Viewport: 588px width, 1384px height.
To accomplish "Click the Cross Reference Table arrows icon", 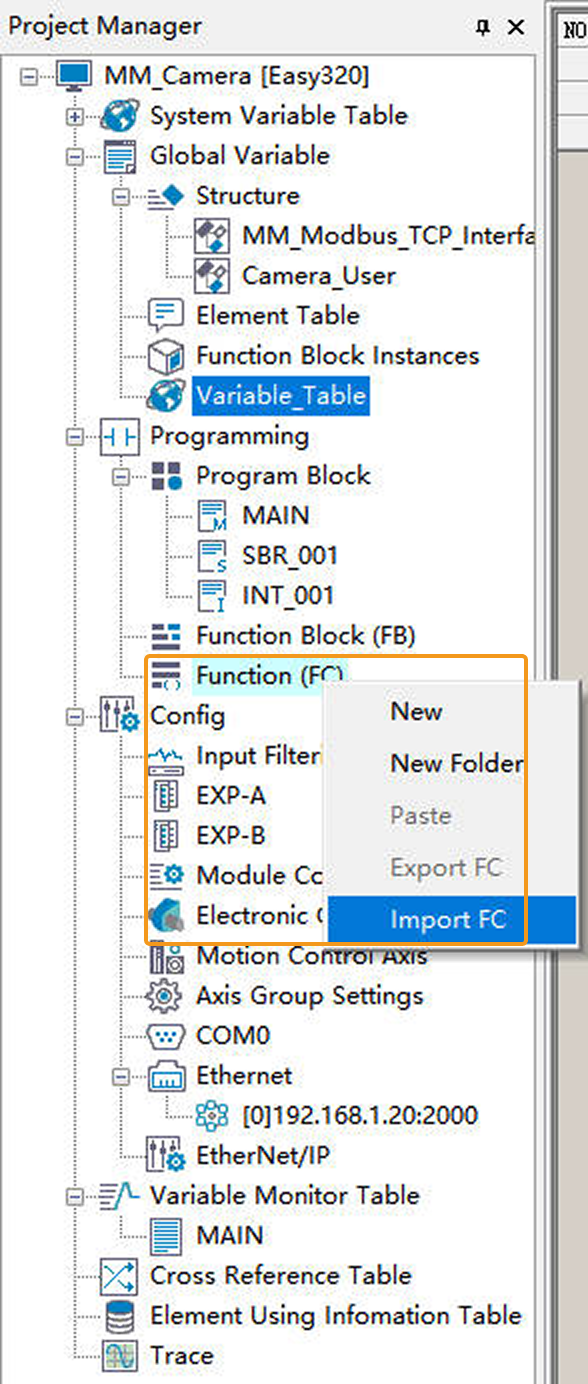I will coord(120,1276).
